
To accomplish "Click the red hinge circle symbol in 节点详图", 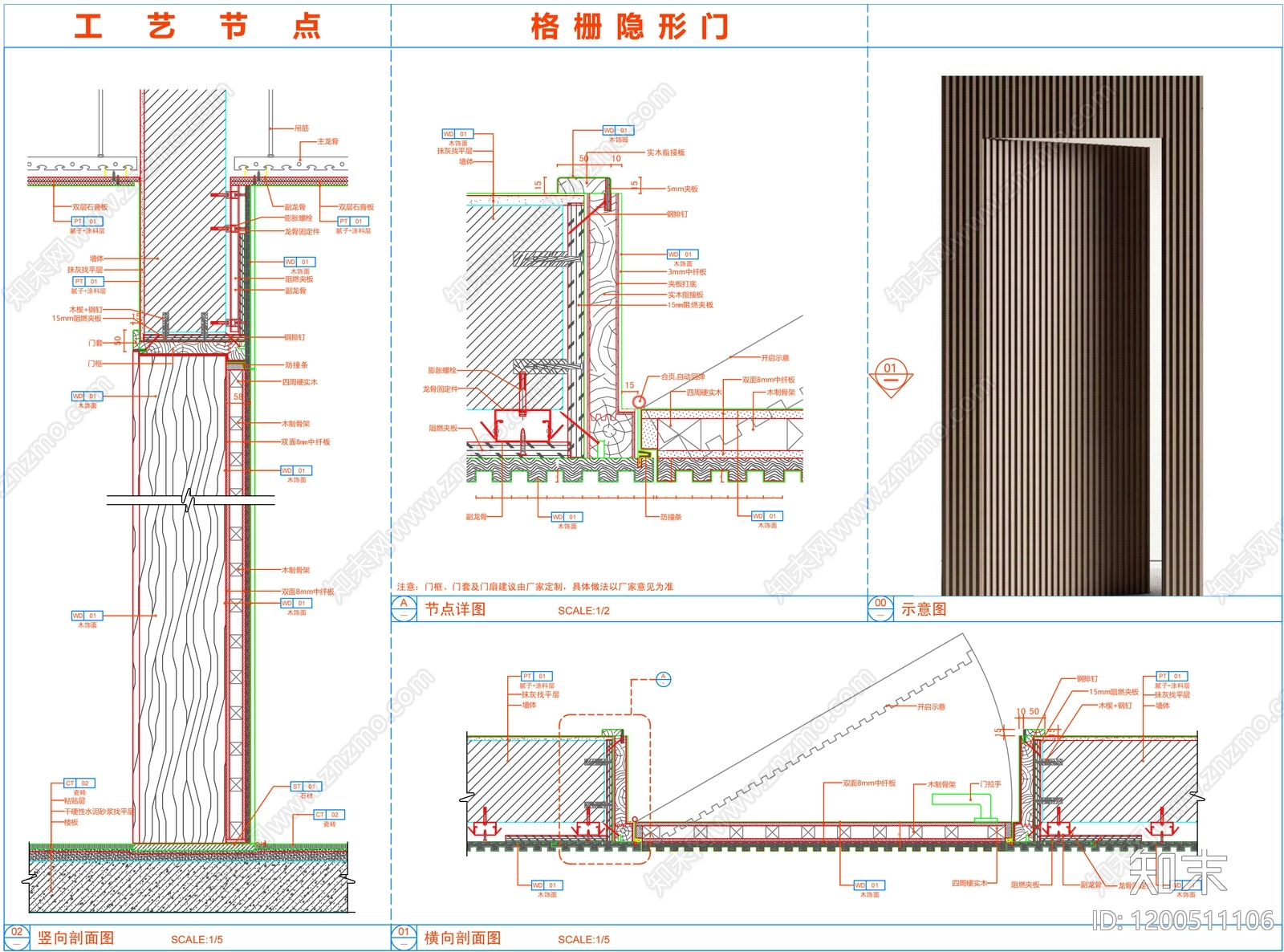I will [x=639, y=401].
